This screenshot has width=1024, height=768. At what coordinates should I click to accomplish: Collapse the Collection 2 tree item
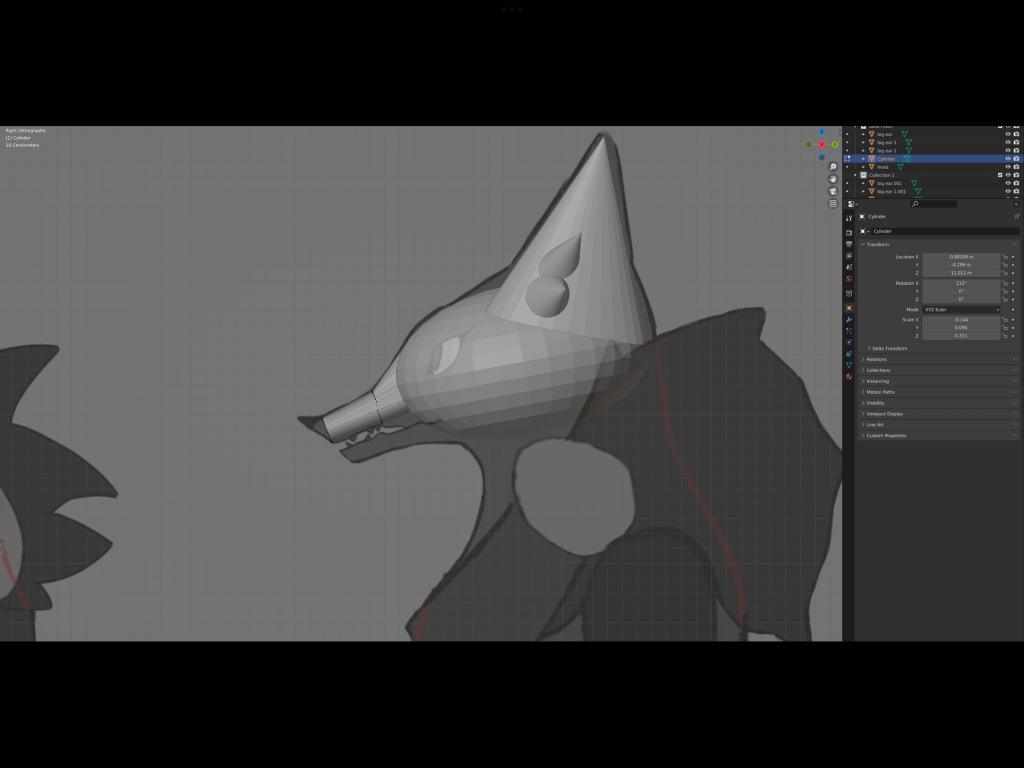pos(856,175)
